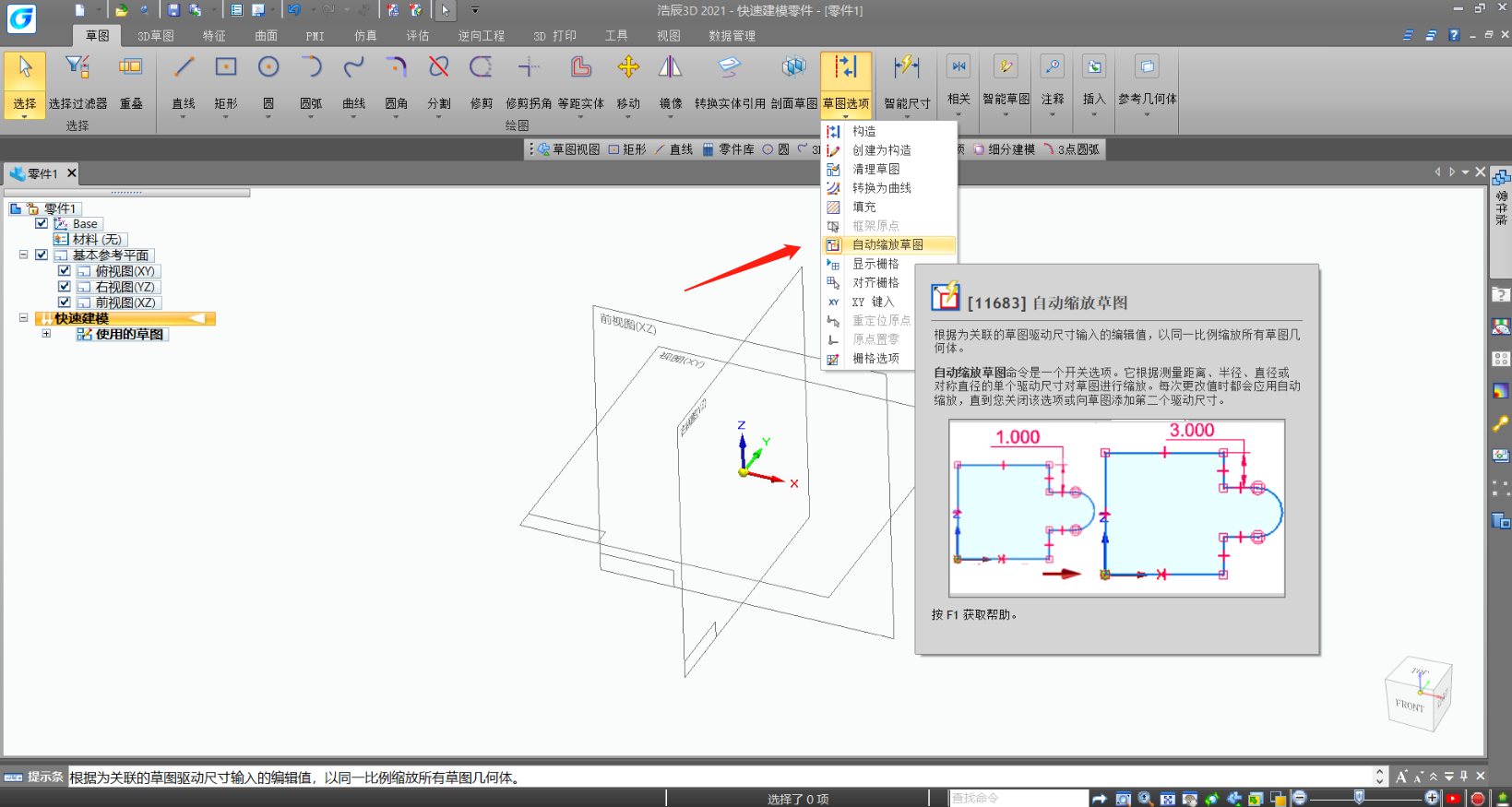Click 草图视图 in the floating command bar
The image size is (1512, 807).
pos(569,149)
